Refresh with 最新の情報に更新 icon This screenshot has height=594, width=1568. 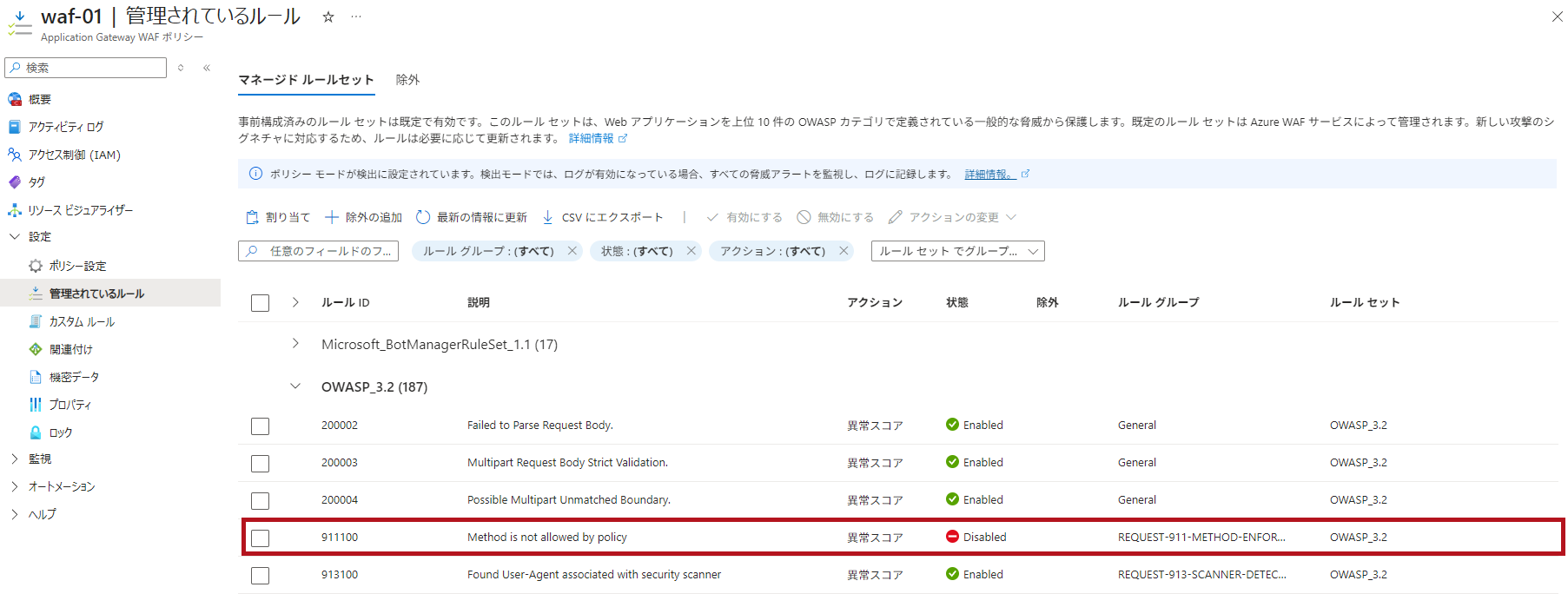click(423, 217)
